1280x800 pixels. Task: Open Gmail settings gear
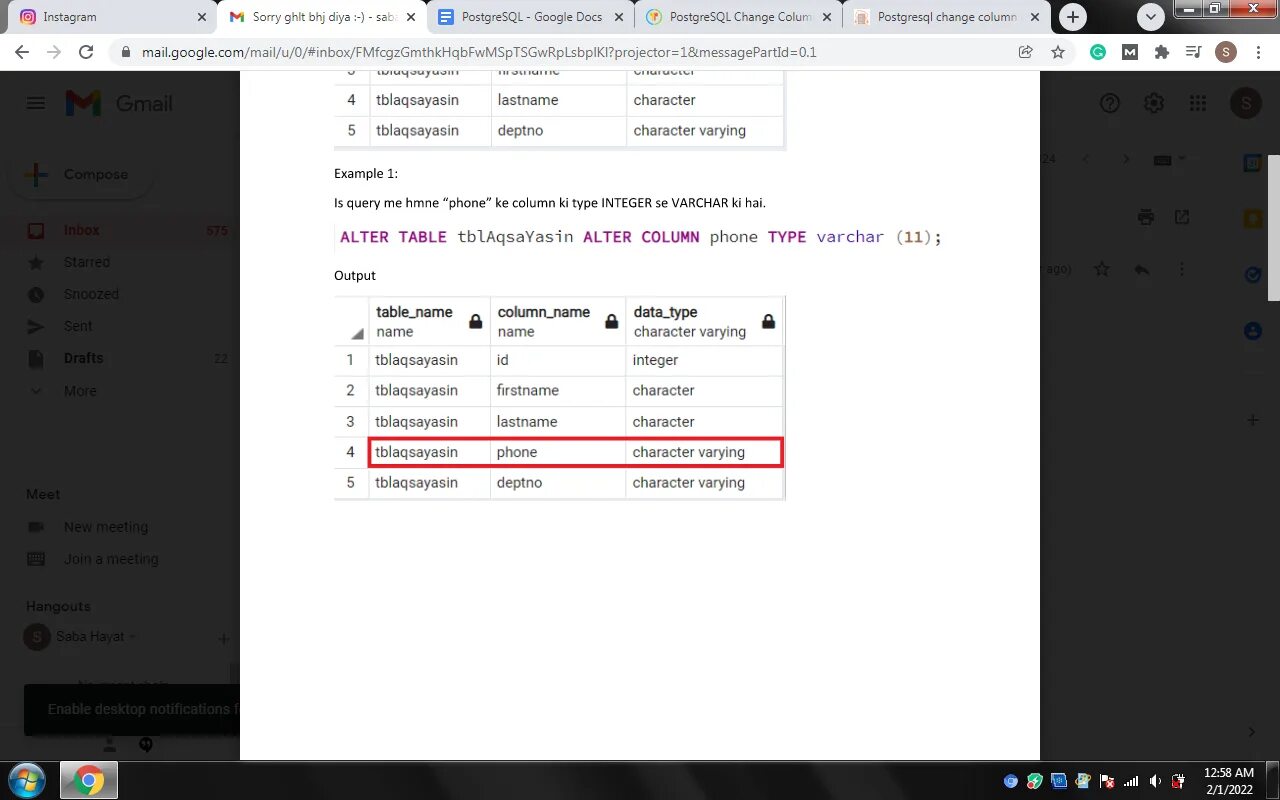point(1154,103)
